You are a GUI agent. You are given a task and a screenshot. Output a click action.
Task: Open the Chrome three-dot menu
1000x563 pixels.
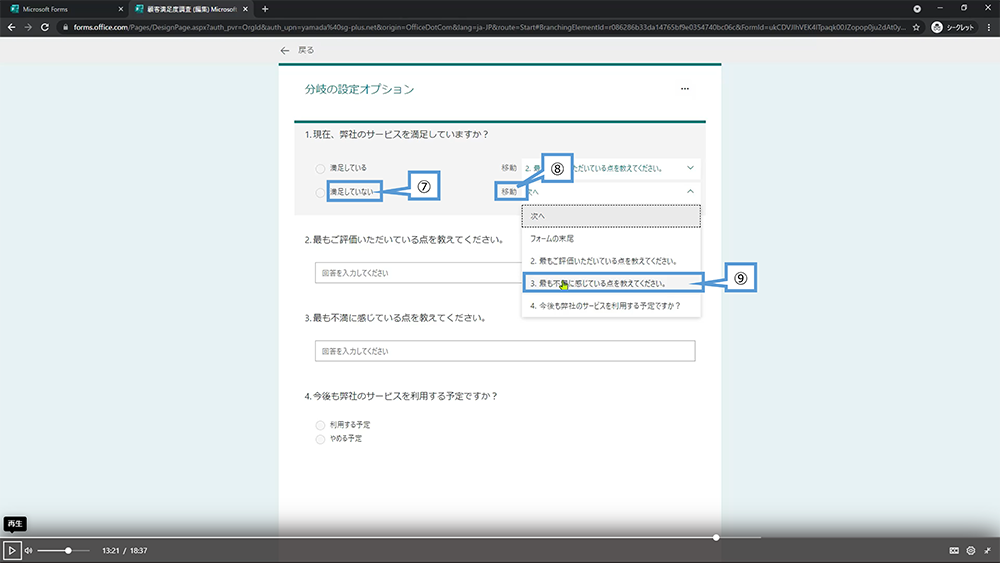click(989, 27)
